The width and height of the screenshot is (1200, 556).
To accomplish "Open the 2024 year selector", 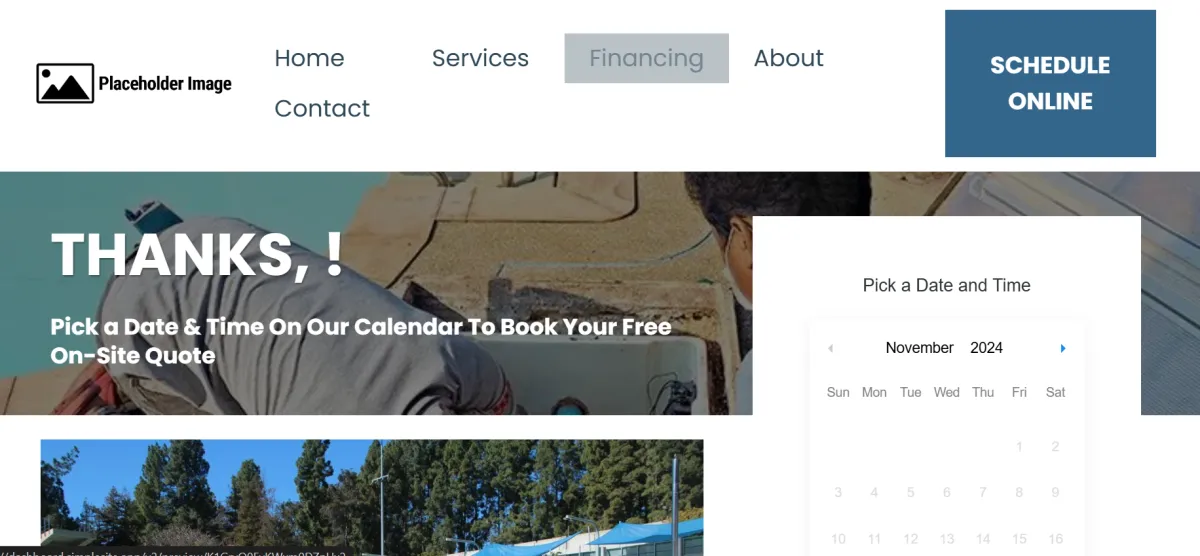I will [986, 348].
